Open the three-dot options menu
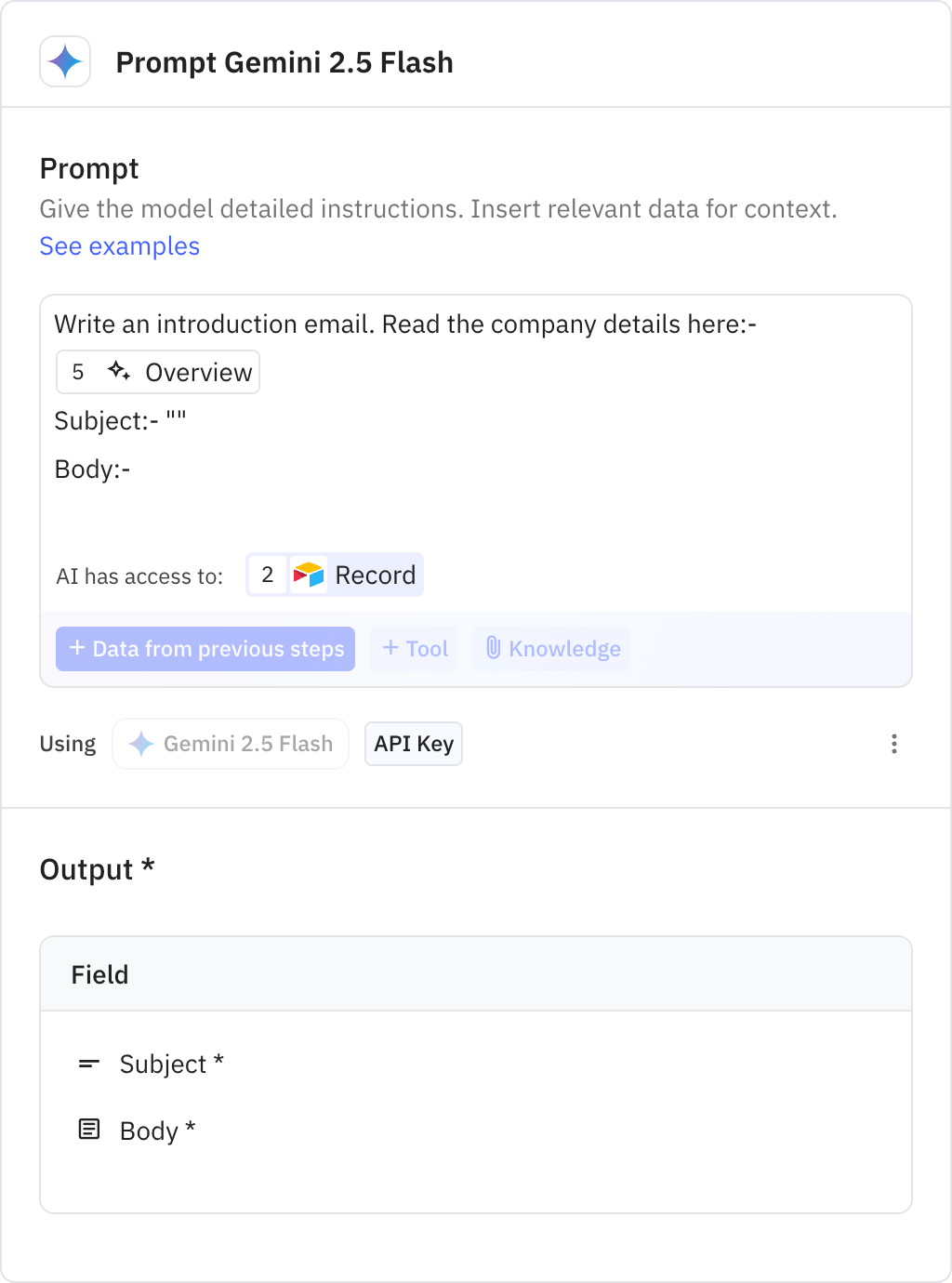 894,743
